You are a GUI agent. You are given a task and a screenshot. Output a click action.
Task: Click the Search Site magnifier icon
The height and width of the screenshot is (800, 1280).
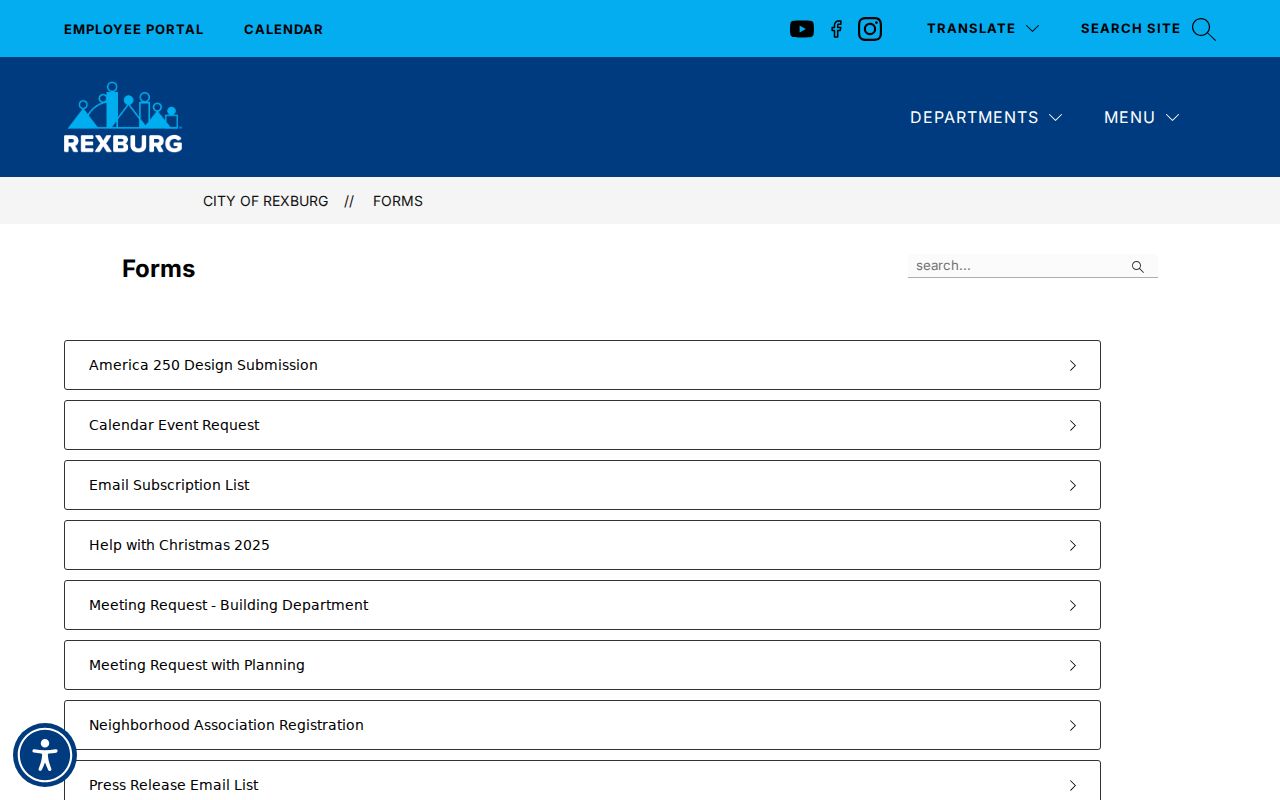click(1204, 29)
